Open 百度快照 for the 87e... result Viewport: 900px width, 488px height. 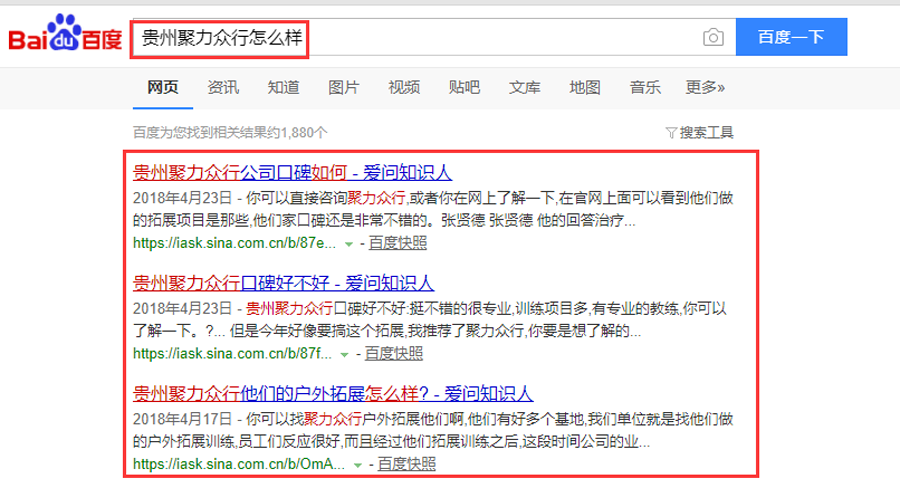[x=397, y=243]
